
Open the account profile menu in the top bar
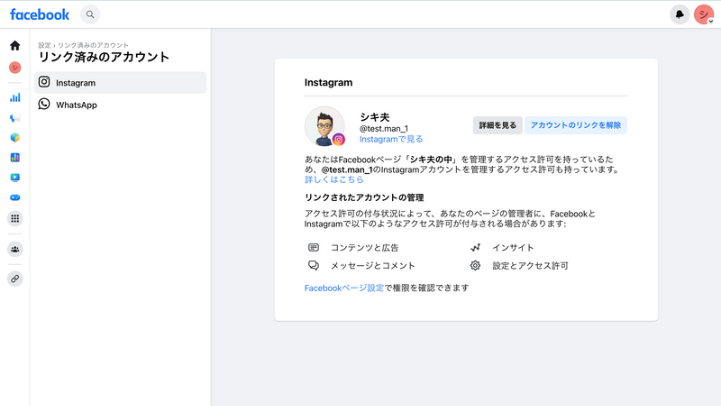click(x=704, y=15)
